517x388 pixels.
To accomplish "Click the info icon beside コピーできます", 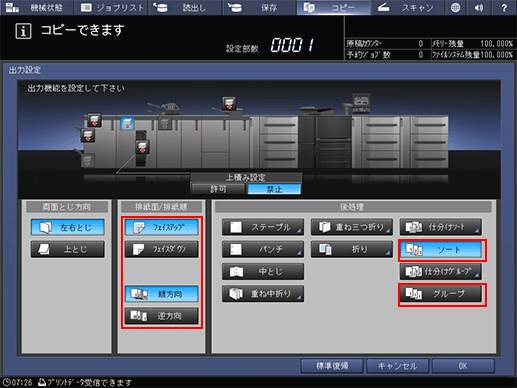I will coord(23,31).
